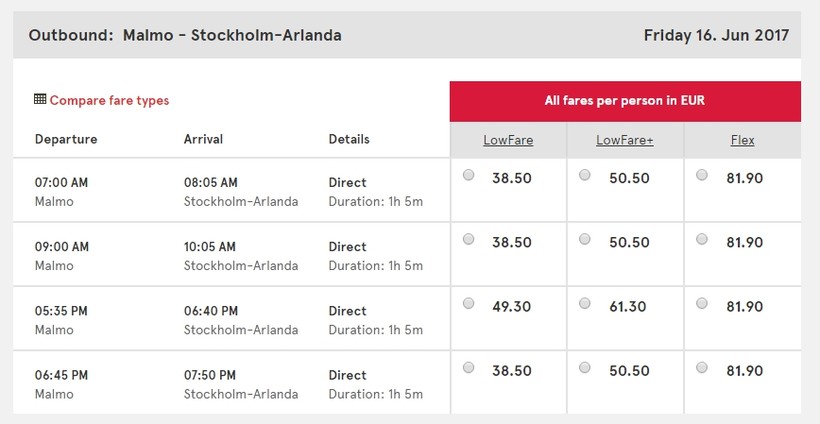Click the grid icon beside Compare fare types
Image resolution: width=820 pixels, height=424 pixels.
click(x=40, y=99)
